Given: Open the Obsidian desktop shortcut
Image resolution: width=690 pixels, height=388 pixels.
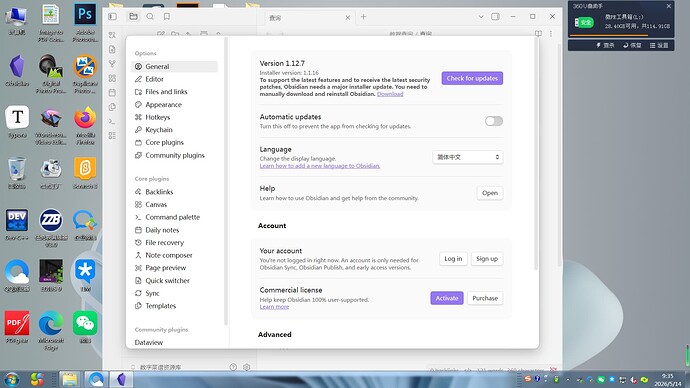Looking at the screenshot, I should 17,71.
